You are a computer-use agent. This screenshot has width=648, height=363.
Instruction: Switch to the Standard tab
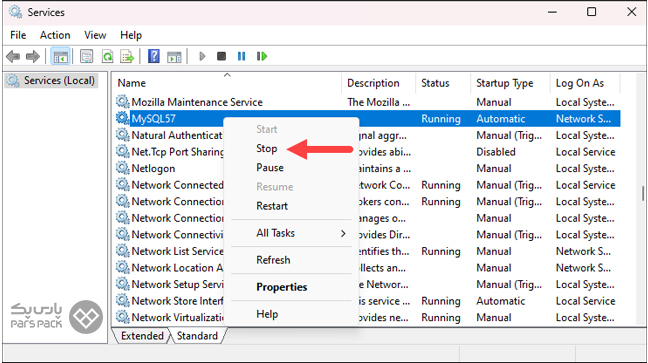pyautogui.click(x=197, y=336)
